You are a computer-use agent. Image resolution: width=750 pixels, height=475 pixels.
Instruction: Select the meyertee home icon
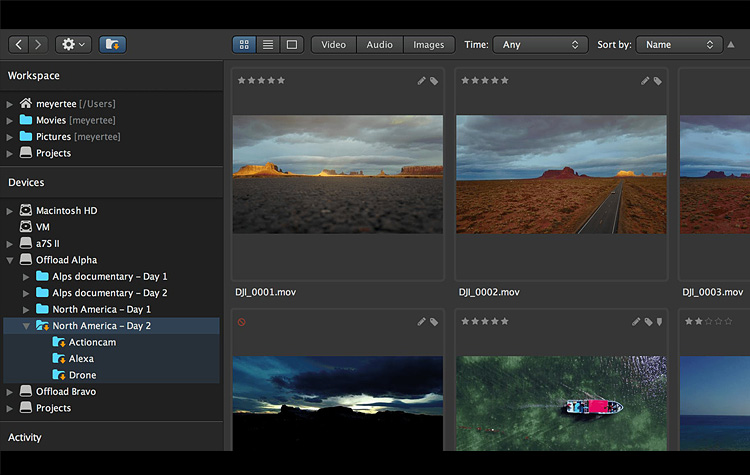coord(26,103)
